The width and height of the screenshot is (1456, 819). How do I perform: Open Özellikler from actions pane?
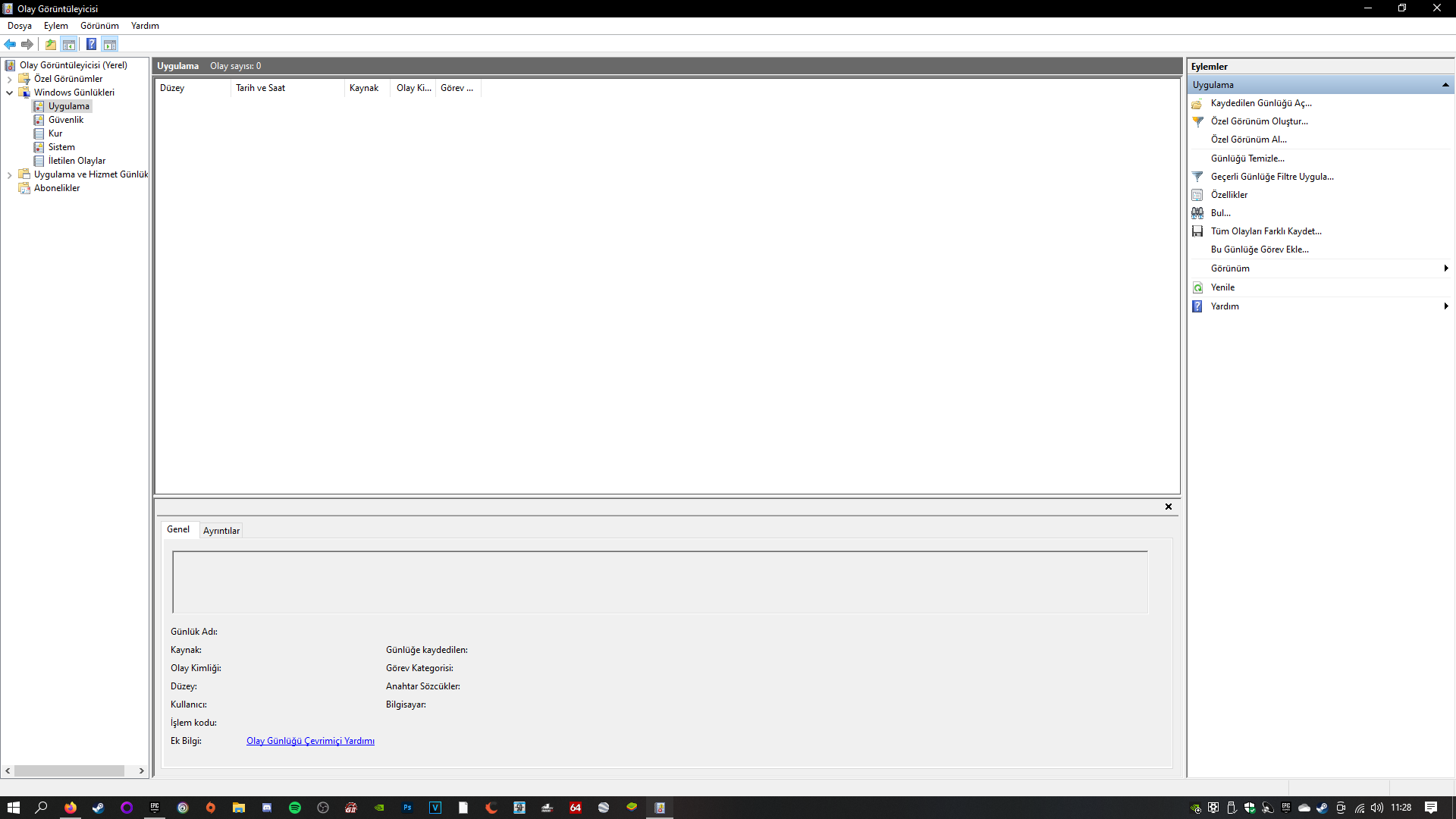pos(1228,195)
